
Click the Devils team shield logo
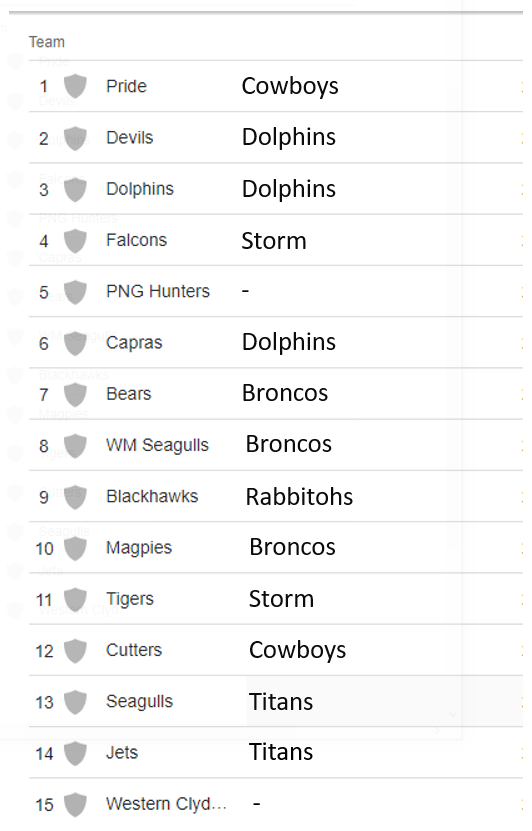[x=75, y=138]
